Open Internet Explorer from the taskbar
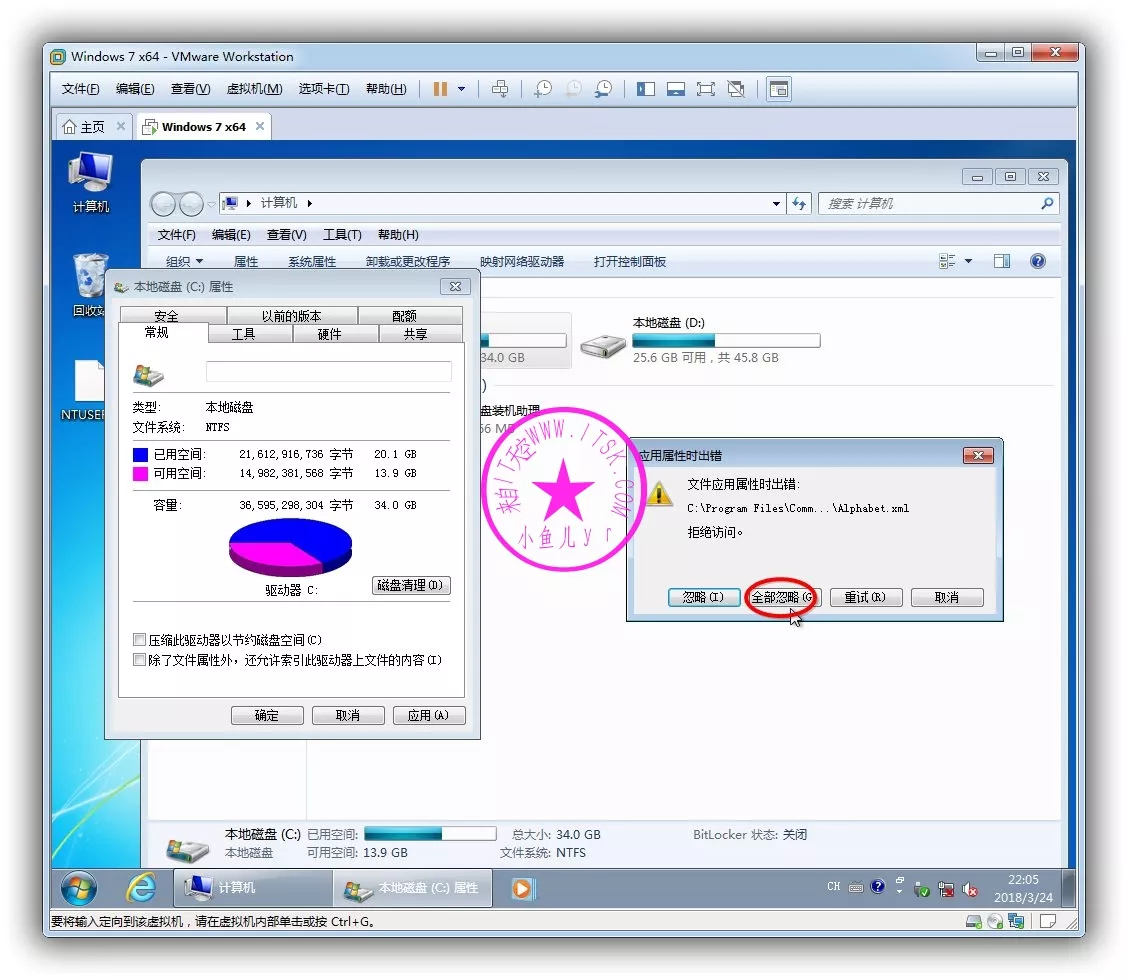Viewport: 1128px width, 980px height. [141, 887]
